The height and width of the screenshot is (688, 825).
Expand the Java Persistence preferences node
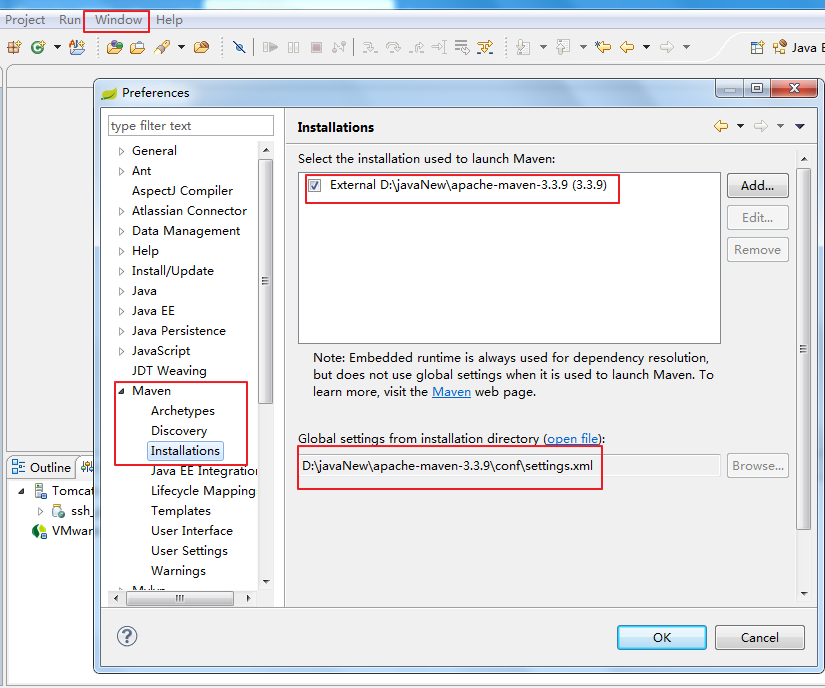pyautogui.click(x=122, y=331)
